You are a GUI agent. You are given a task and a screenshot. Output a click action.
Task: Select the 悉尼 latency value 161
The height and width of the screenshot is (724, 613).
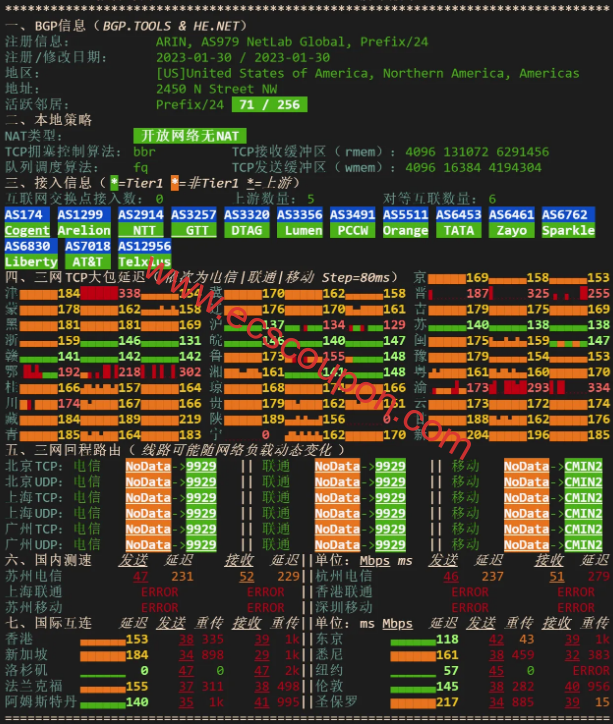[x=447, y=655]
